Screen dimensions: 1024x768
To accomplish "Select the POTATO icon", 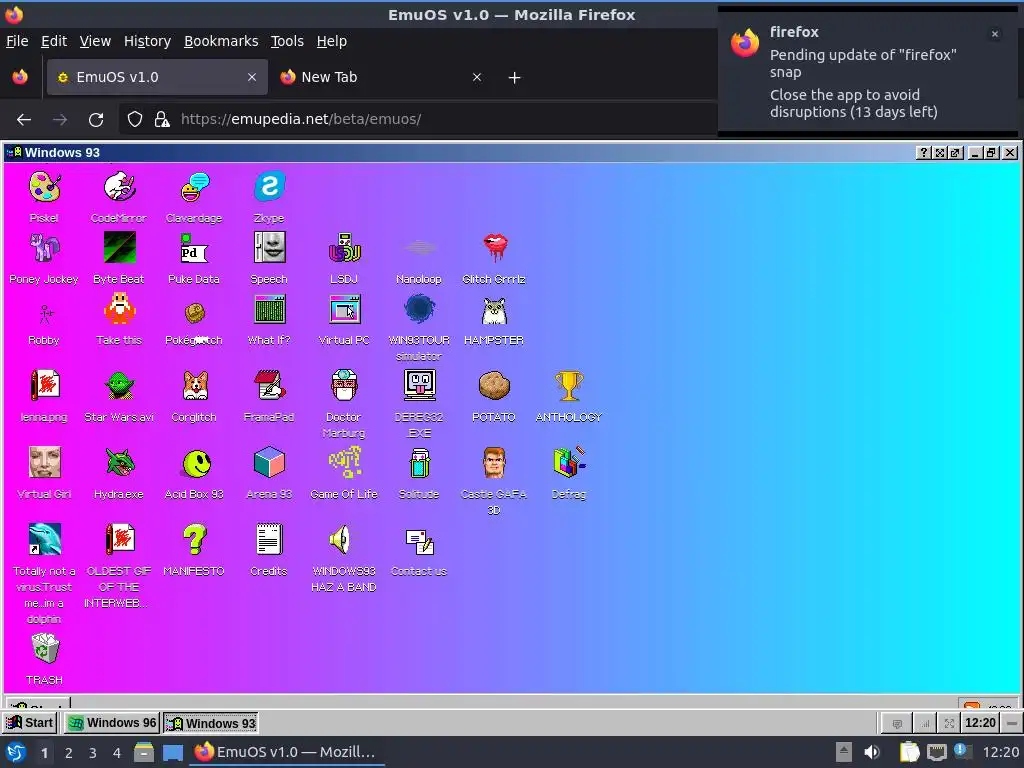I will [494, 386].
